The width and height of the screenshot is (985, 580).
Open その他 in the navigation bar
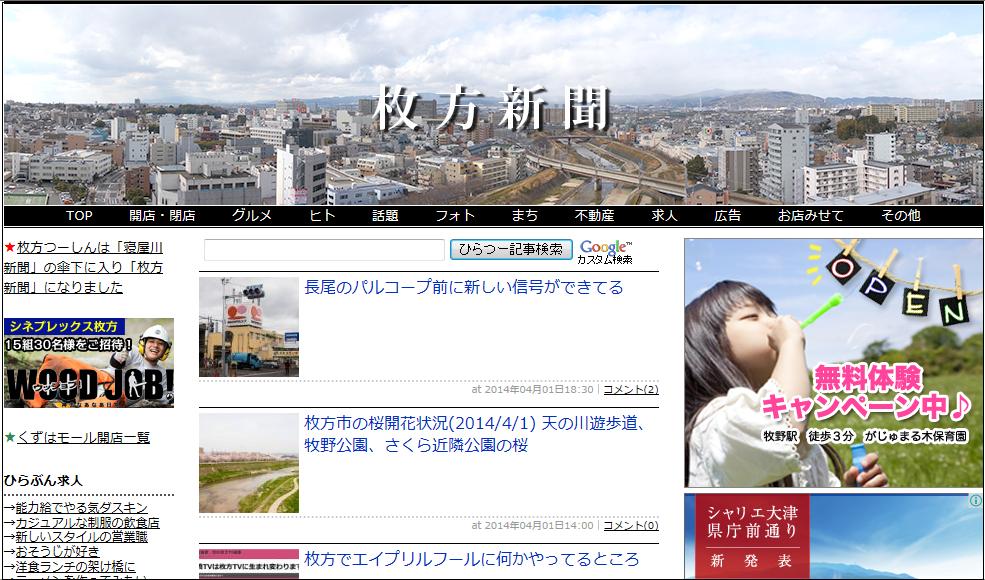tap(900, 216)
